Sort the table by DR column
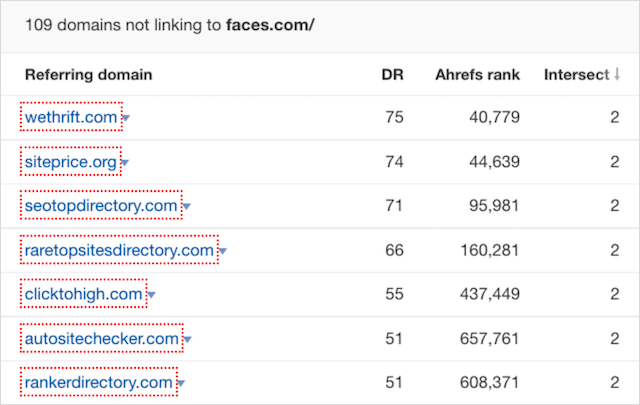640x405 pixels. tap(392, 74)
